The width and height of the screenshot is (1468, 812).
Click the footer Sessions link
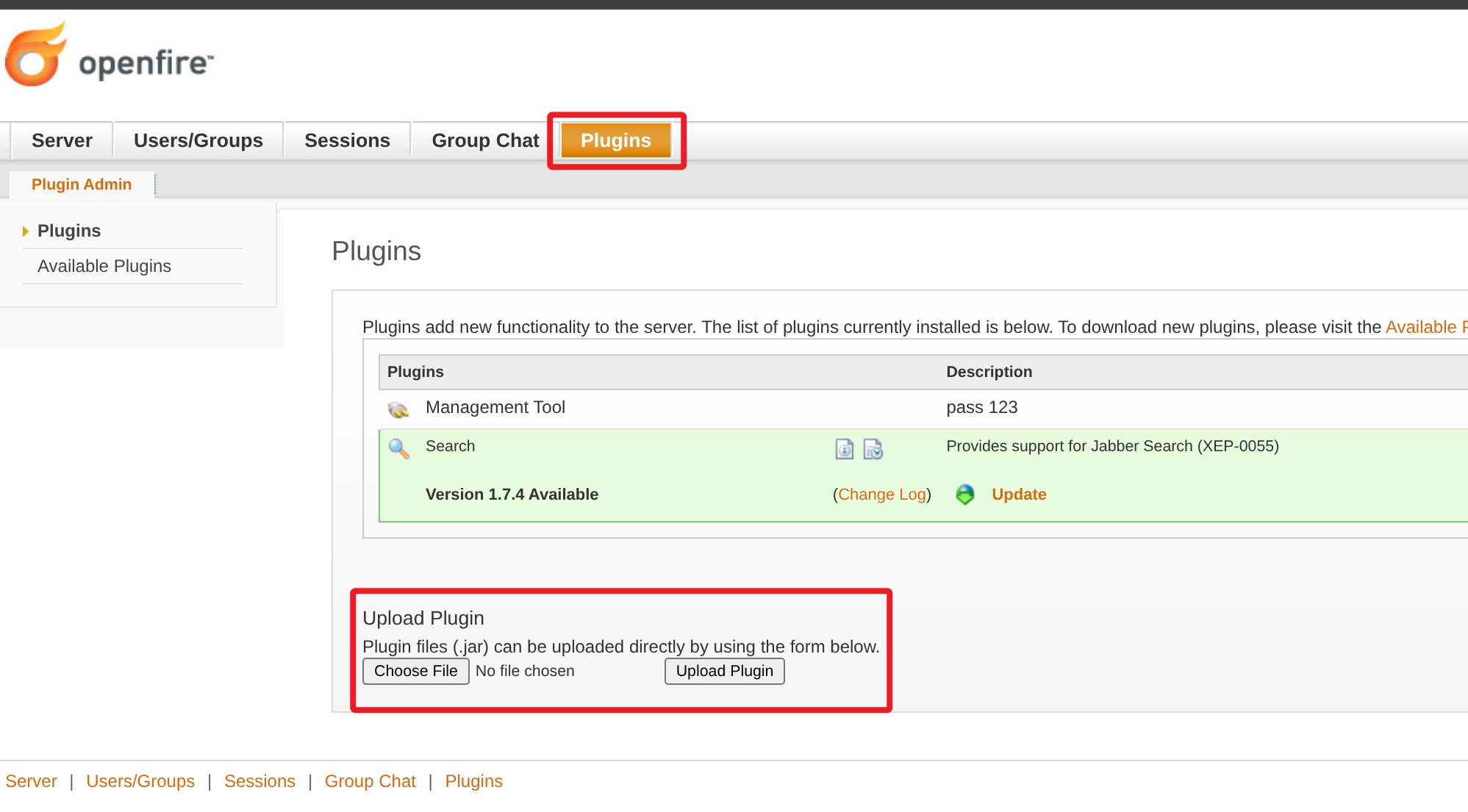(x=259, y=781)
